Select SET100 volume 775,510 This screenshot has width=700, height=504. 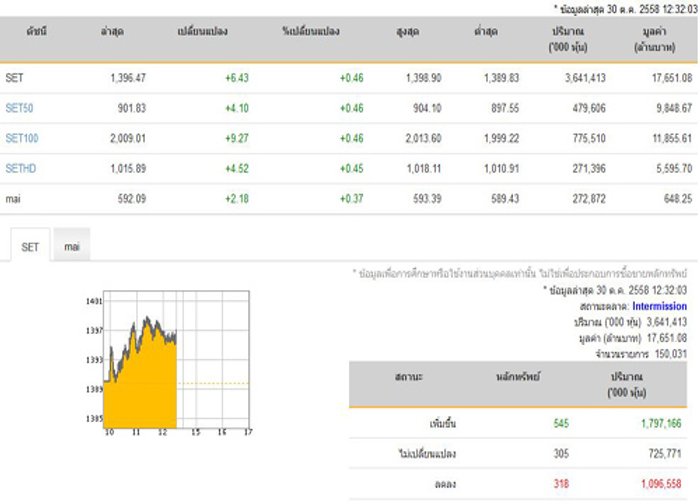tap(589, 138)
